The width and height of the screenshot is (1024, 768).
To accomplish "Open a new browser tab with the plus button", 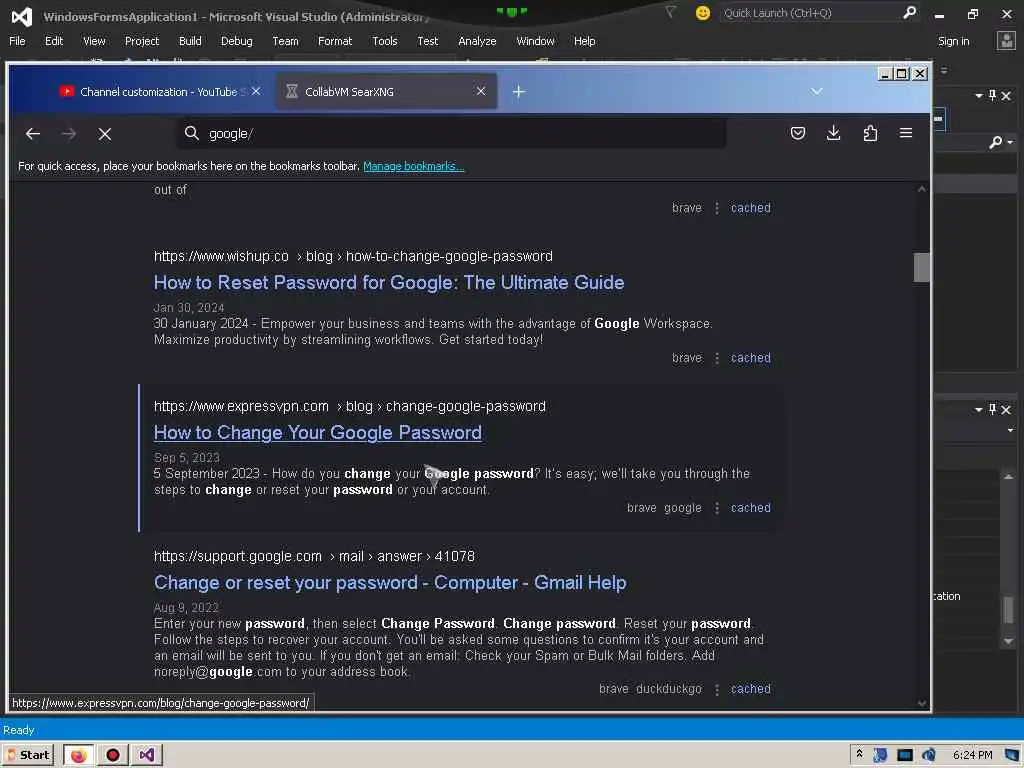I will tap(519, 92).
